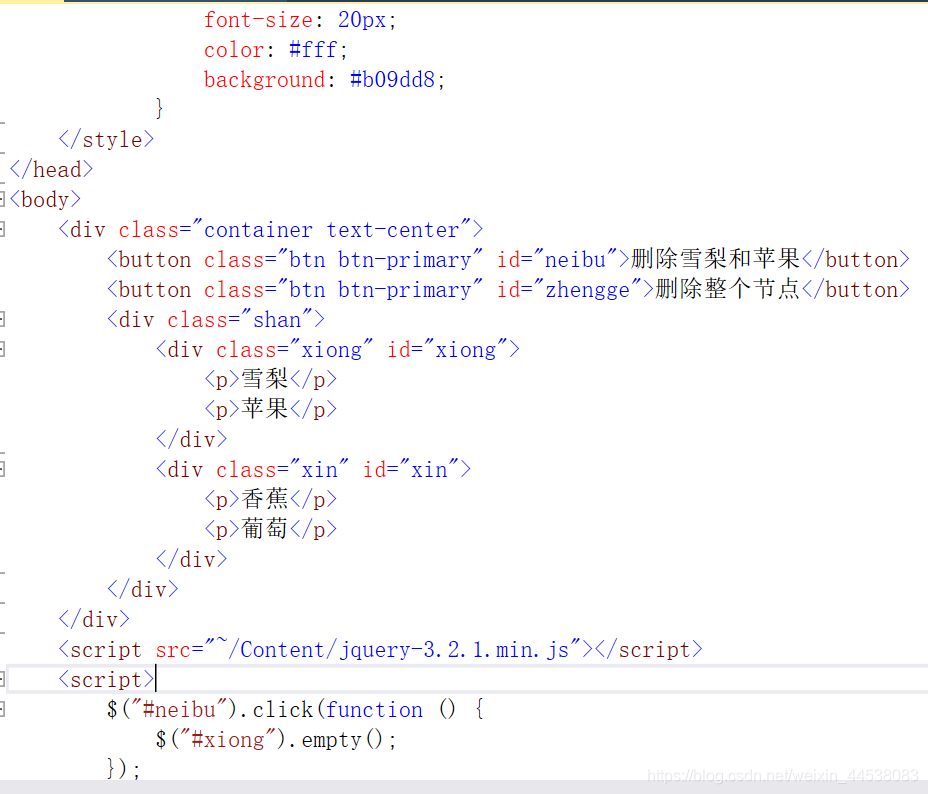Collapse the empty script tag fold
Image resolution: width=928 pixels, height=794 pixels.
(2, 679)
